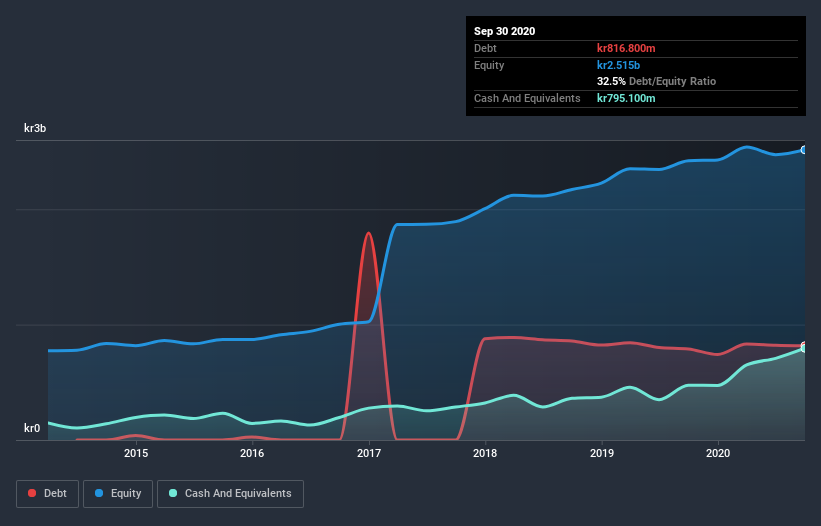Click the kr0 y-axis label

pos(32,428)
